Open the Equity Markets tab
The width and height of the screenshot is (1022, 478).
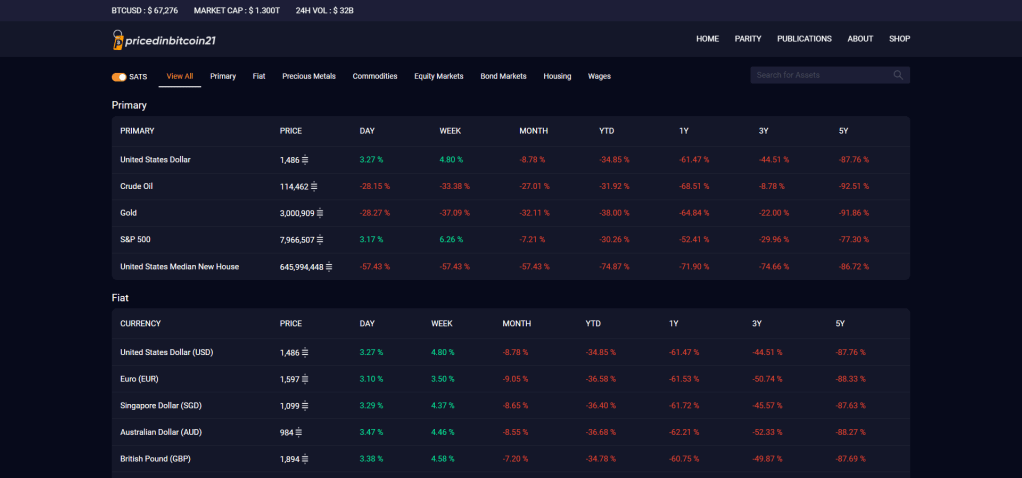[439, 76]
